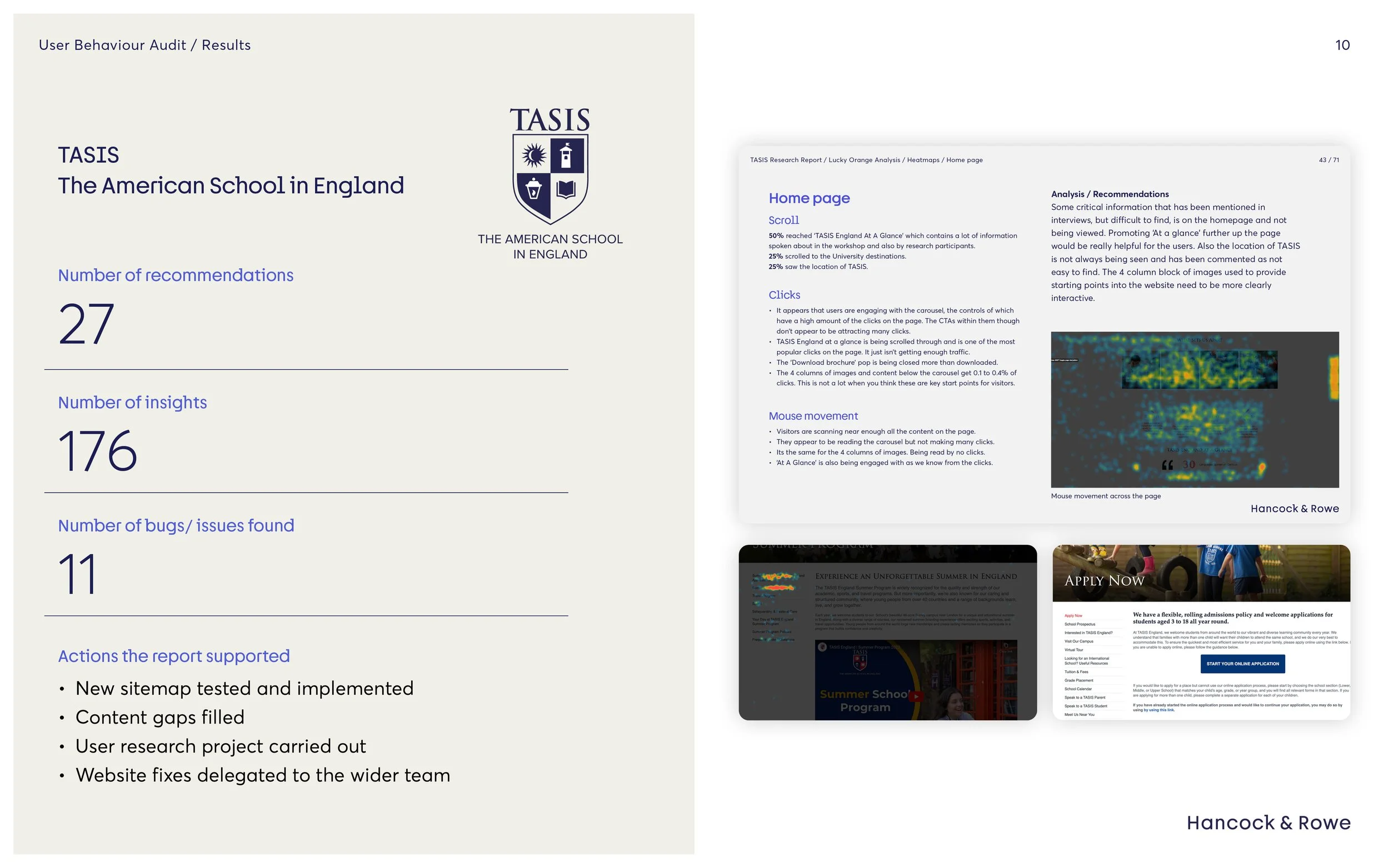Open the mouse movement heatmap image
1389x868 pixels.
point(1195,410)
